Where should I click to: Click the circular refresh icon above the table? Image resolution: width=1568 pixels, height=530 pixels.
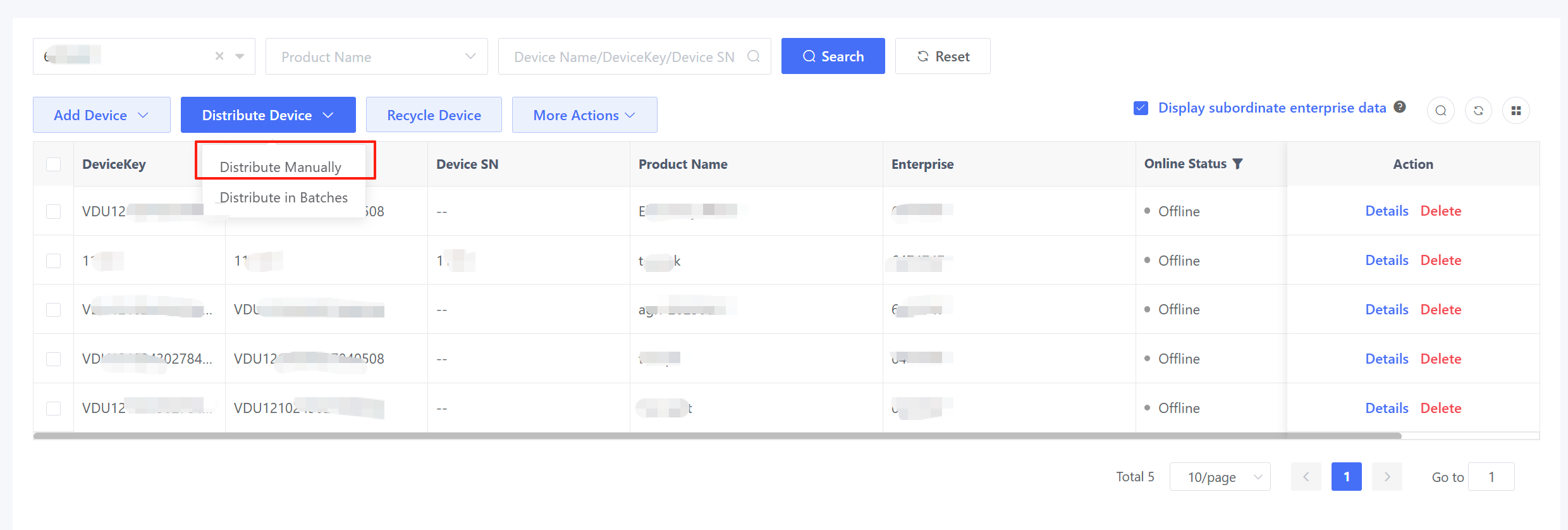coord(1478,111)
